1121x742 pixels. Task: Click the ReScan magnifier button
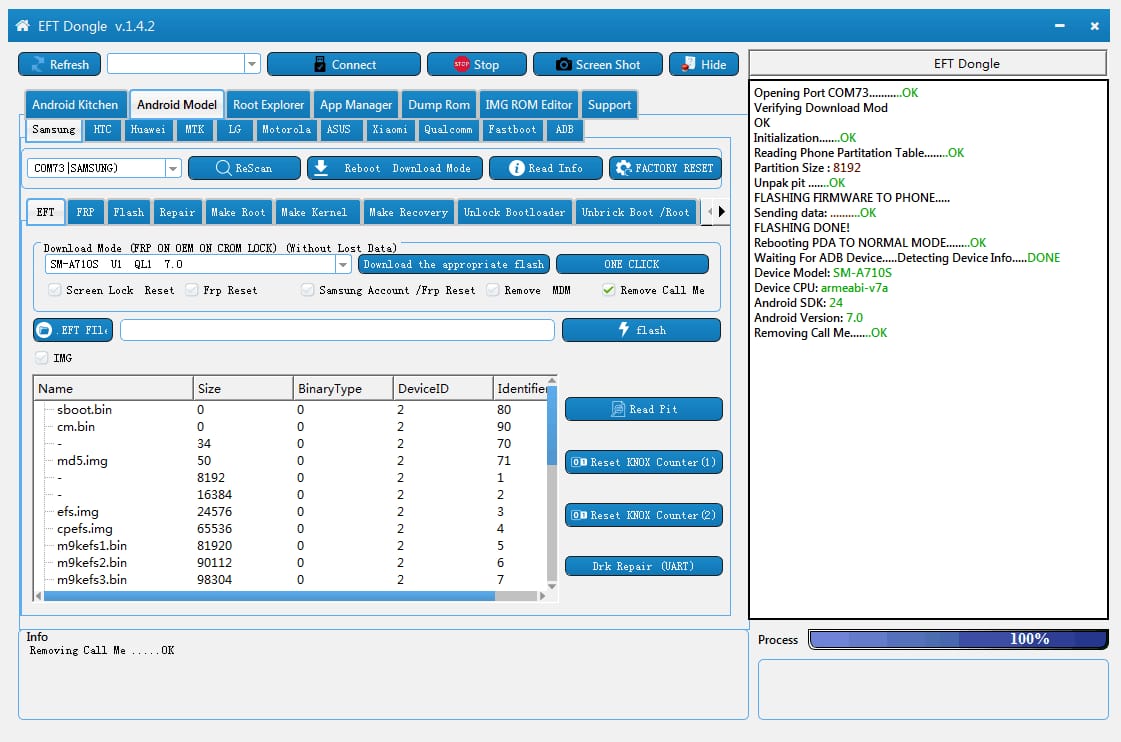pyautogui.click(x=244, y=168)
